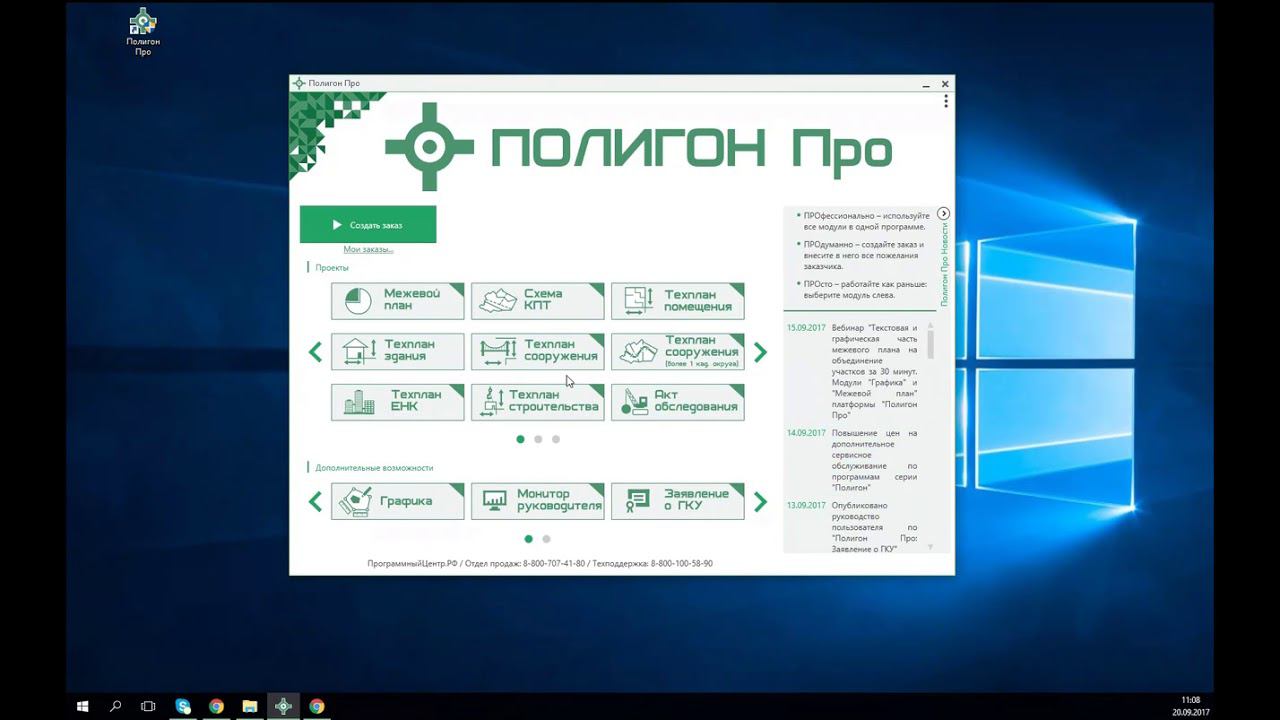The image size is (1280, 720).
Task: Open the Техплан здания module
Action: tap(398, 351)
